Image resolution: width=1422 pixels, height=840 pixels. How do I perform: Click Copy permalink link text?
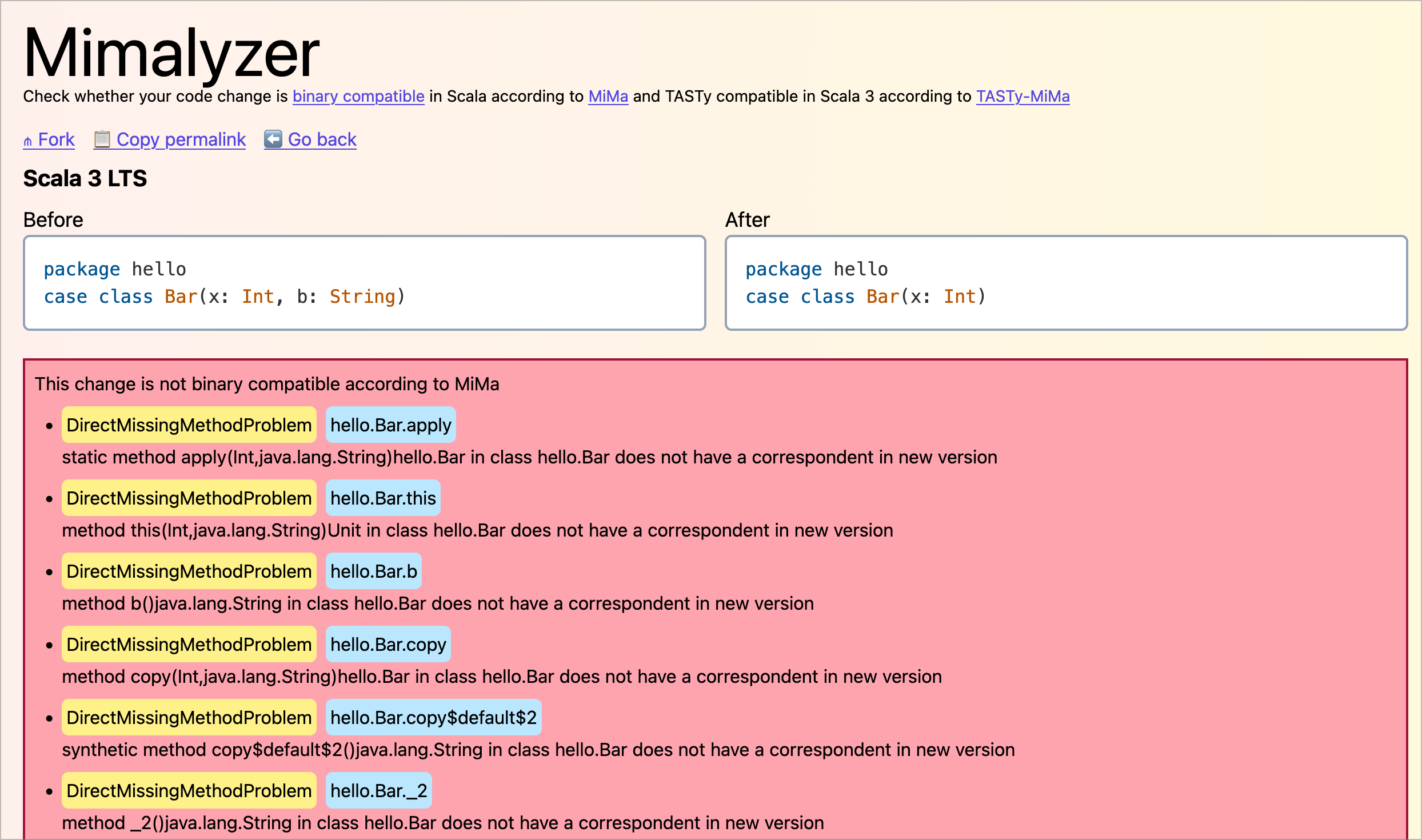coord(181,139)
